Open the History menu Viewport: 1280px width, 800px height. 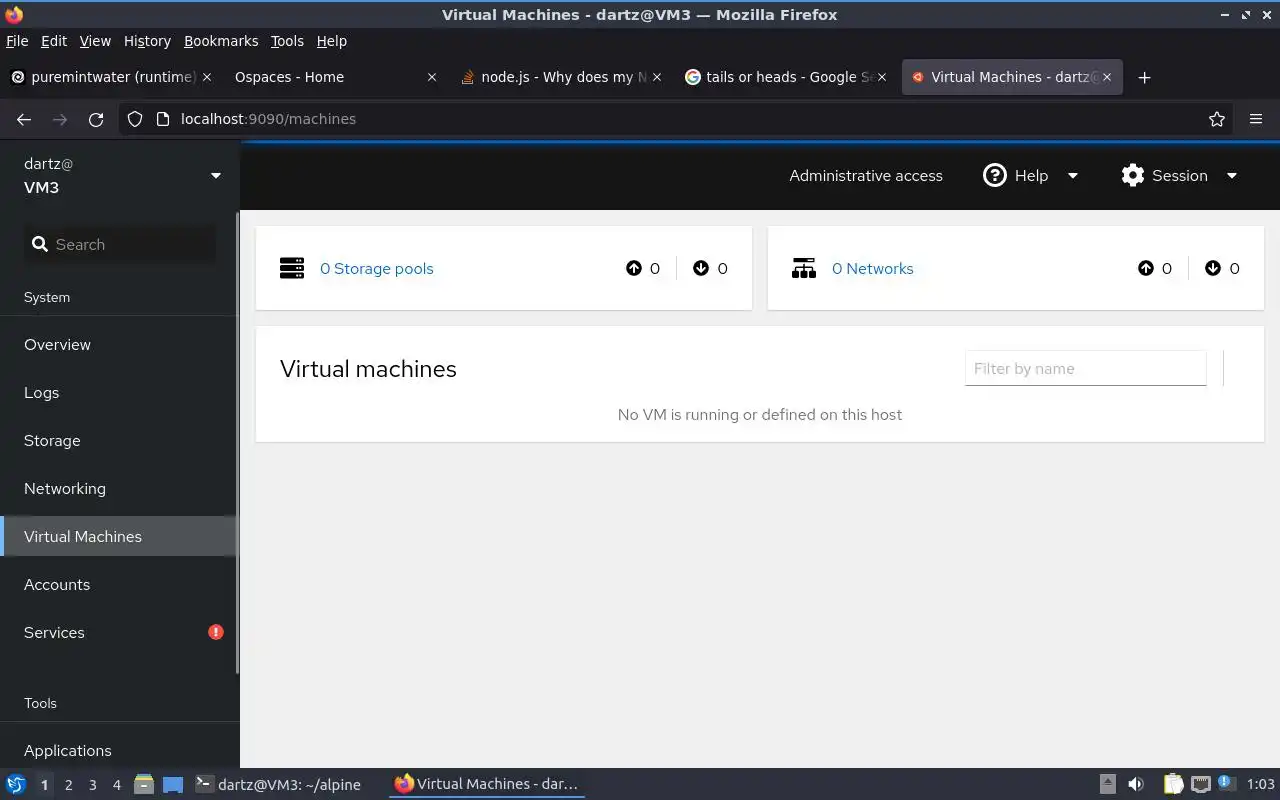click(147, 41)
